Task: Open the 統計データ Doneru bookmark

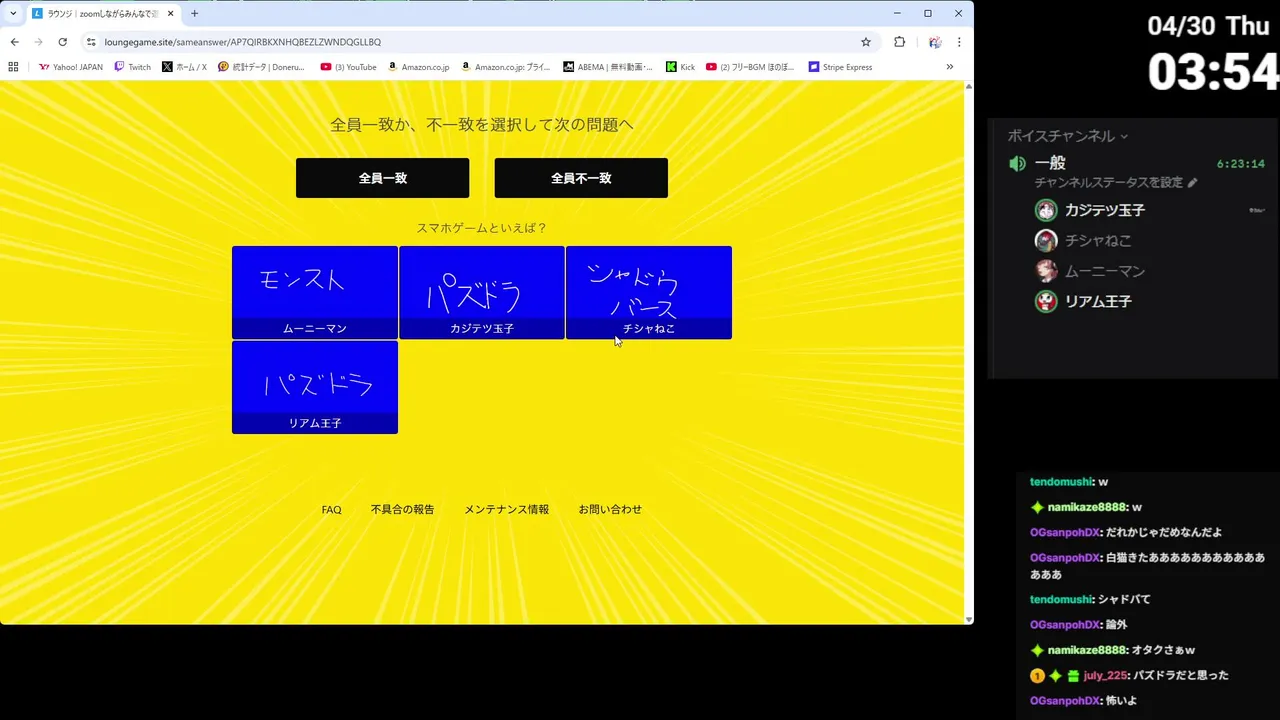Action: pos(261,67)
